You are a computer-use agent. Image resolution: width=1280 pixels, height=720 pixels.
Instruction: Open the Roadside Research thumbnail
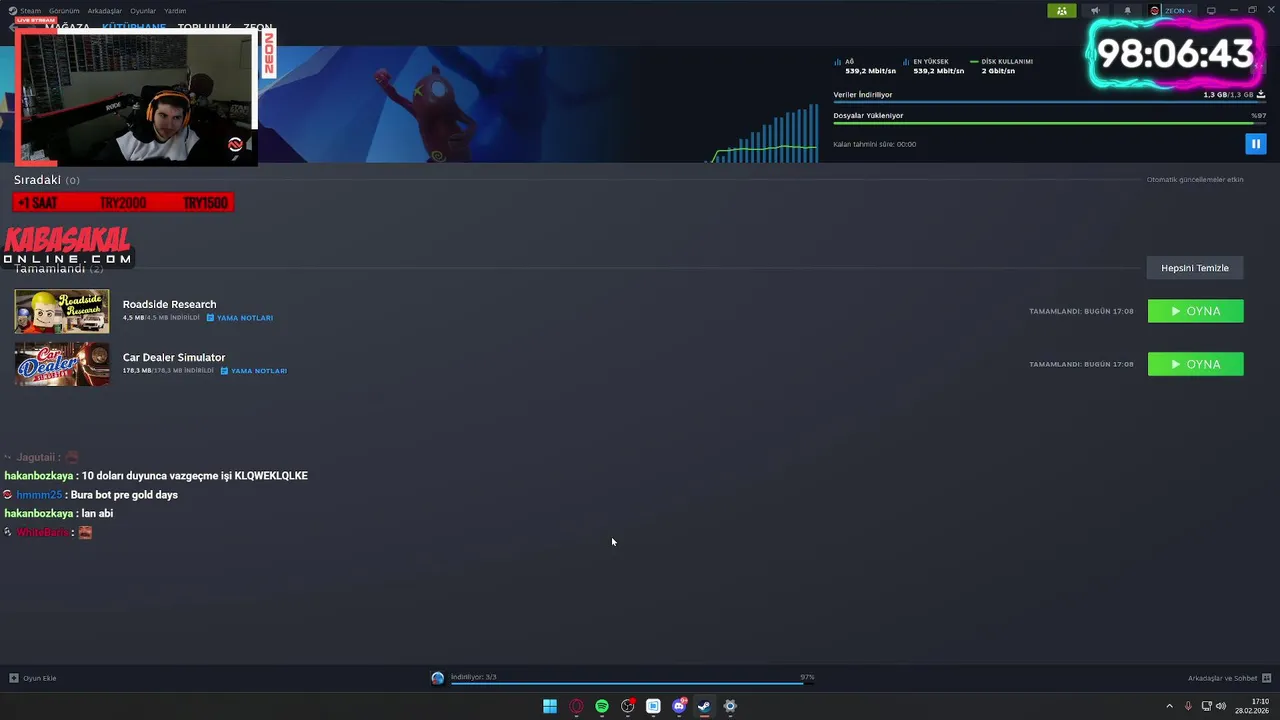point(62,311)
